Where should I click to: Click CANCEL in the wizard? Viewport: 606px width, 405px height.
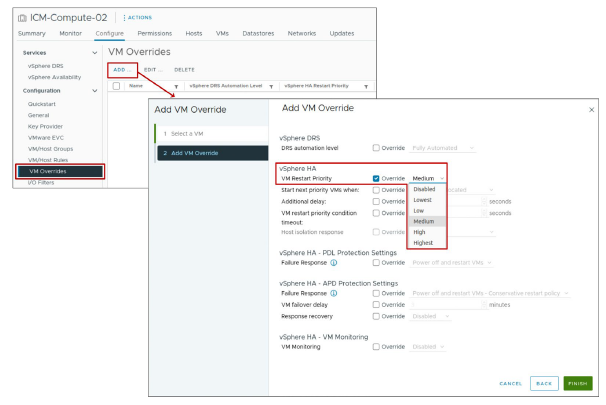point(511,383)
